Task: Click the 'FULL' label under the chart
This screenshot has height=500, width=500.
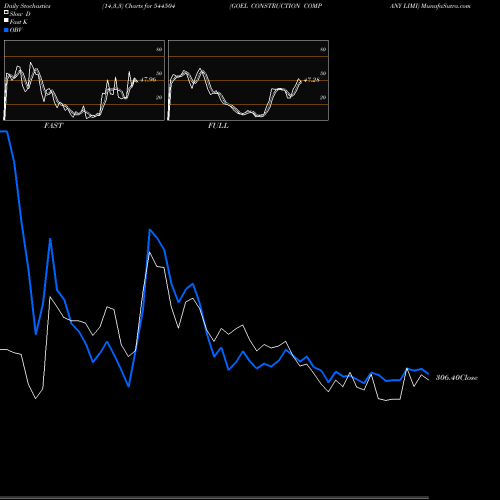Action: coord(218,126)
